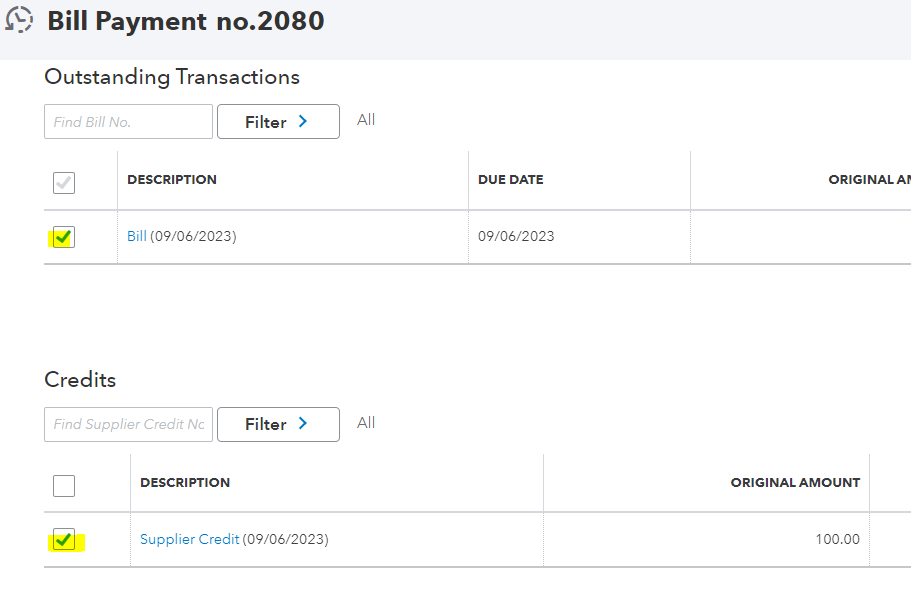This screenshot has width=911, height=607.
Task: Tick the select-all checkbox in the Credits table
Action: (x=64, y=486)
